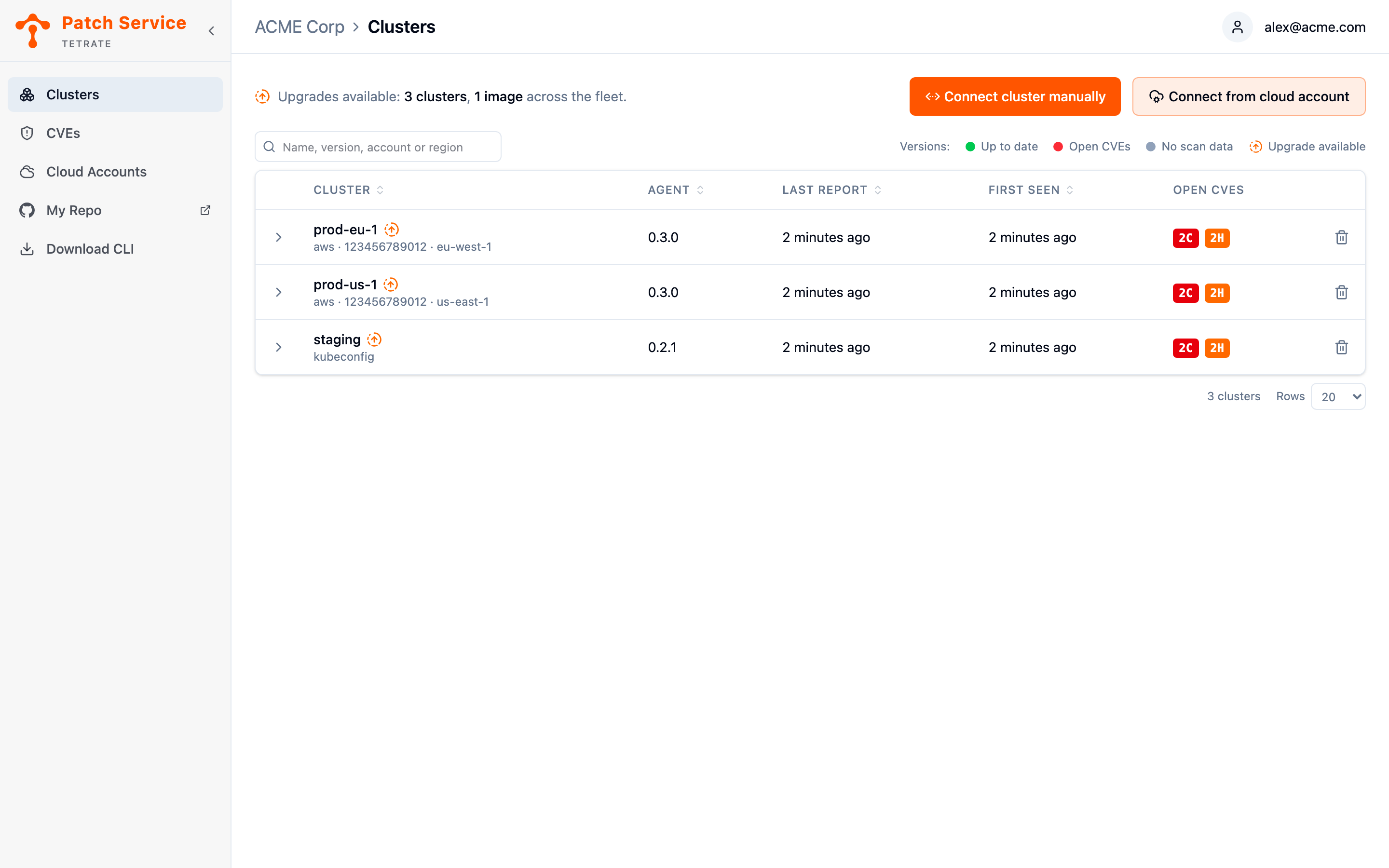Click agent version 0.3.0 in prod-eu-1 row
The width and height of the screenshot is (1389, 868).
663,237
